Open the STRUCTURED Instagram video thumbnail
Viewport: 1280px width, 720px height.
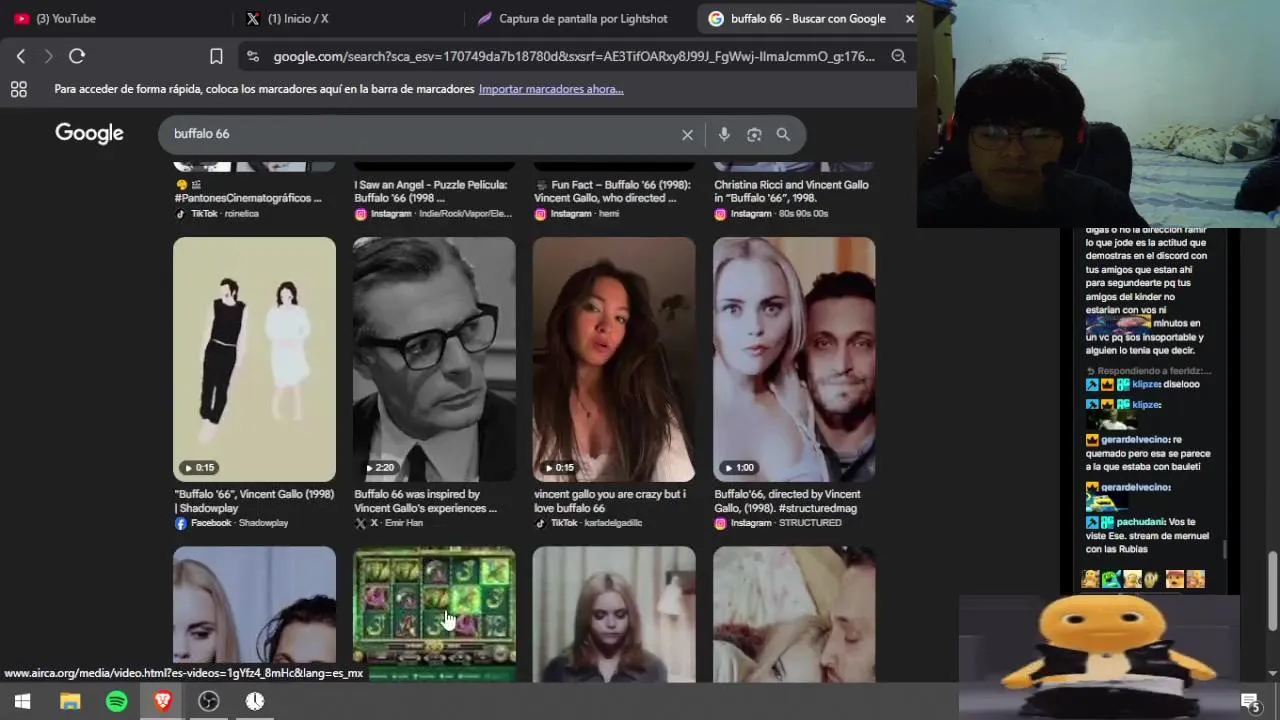[x=794, y=359]
